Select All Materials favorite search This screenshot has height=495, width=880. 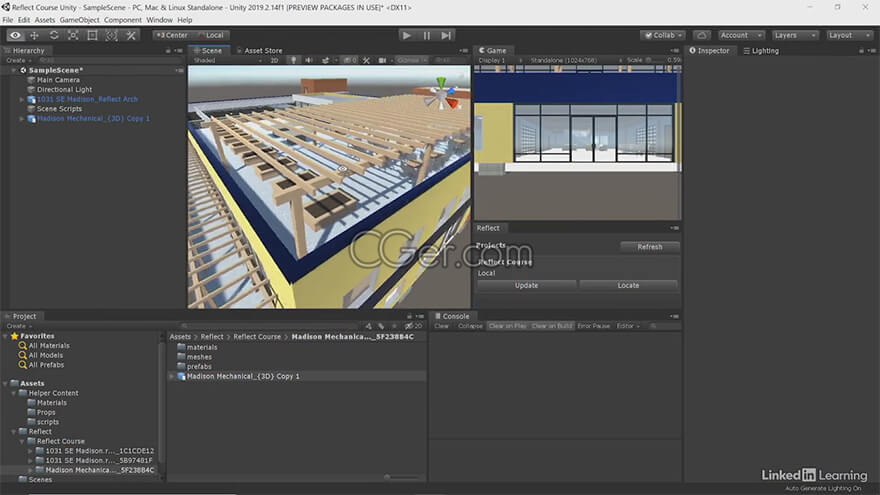(49, 346)
